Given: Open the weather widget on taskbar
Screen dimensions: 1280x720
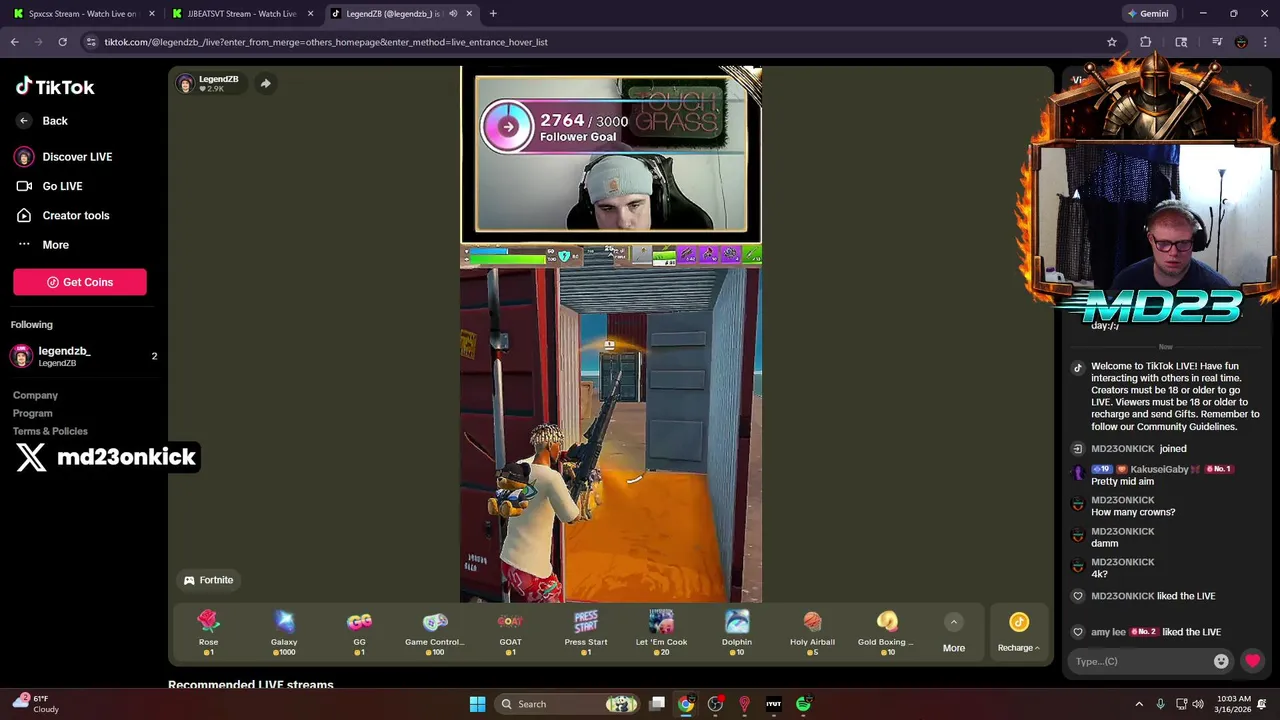Looking at the screenshot, I should (x=35, y=704).
